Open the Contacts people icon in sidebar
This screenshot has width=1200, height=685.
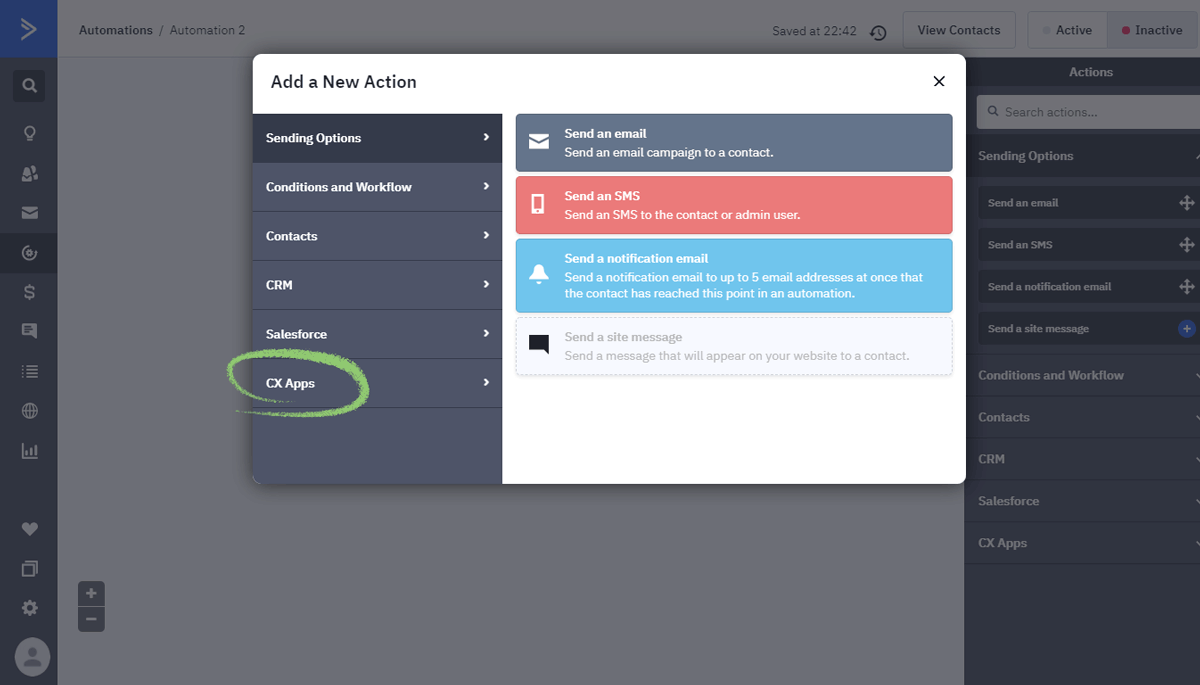click(x=30, y=173)
